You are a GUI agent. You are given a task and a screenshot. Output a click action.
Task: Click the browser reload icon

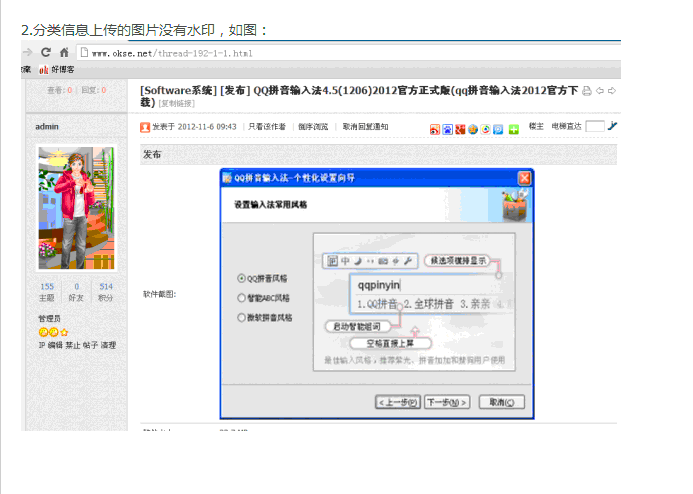(x=46, y=53)
